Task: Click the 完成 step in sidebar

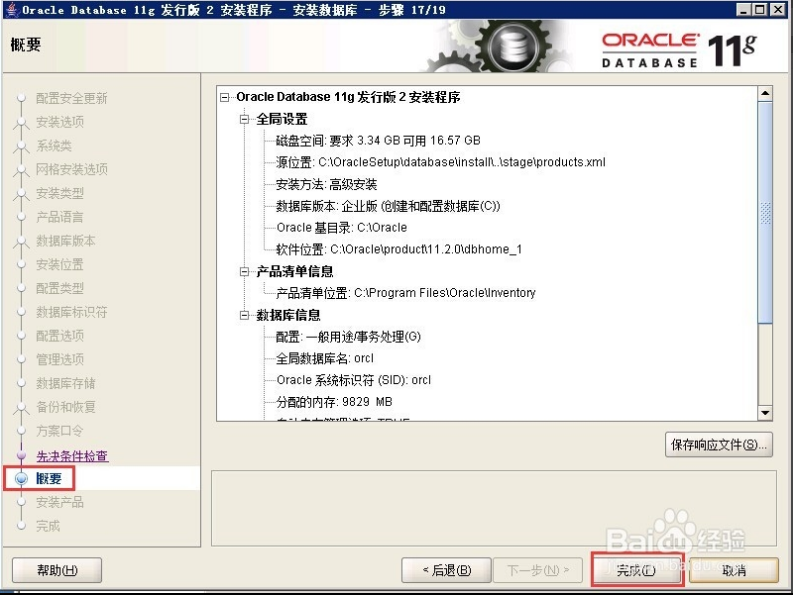Action: [x=48, y=526]
